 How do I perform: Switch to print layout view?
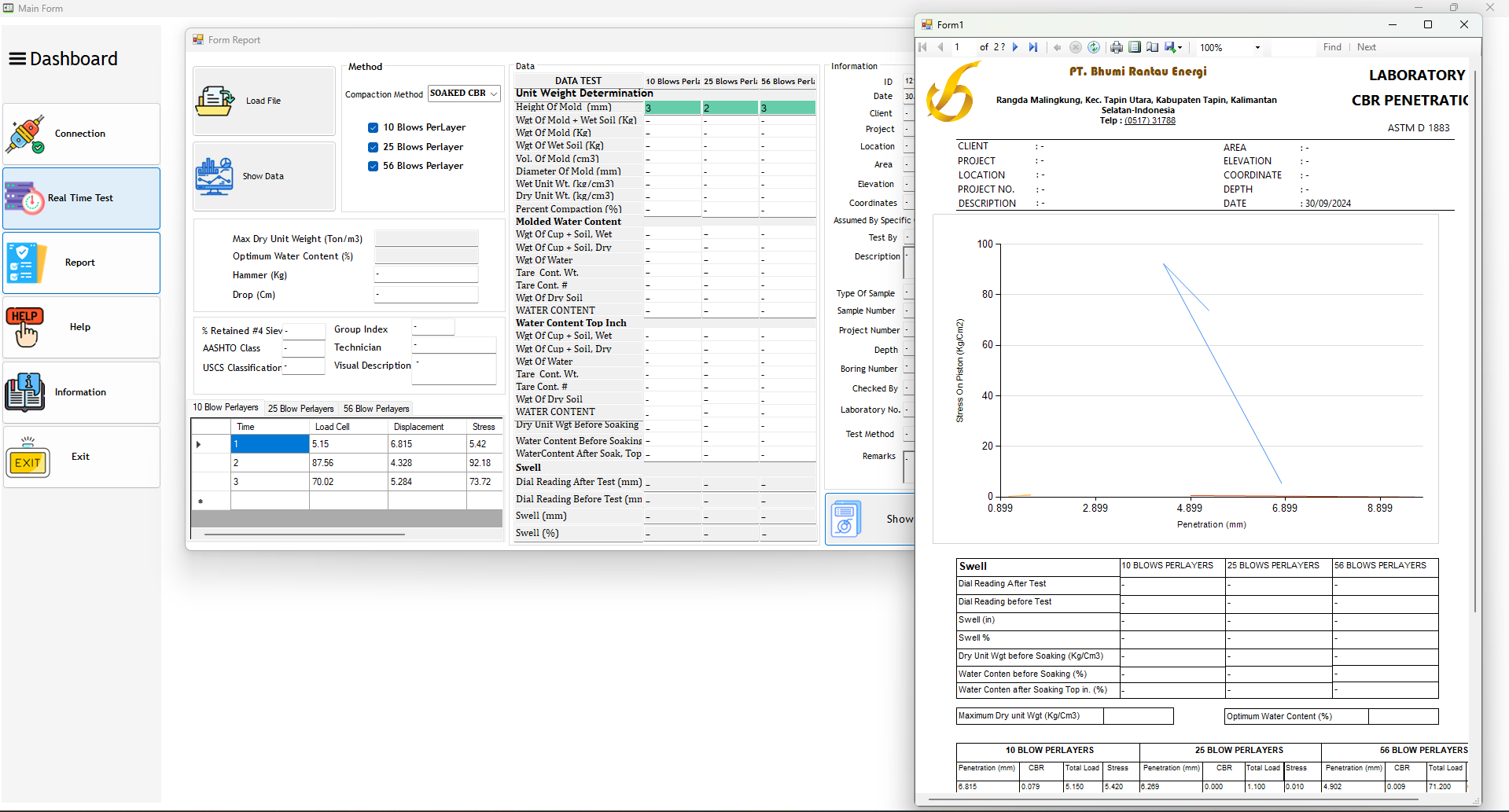click(x=1135, y=47)
